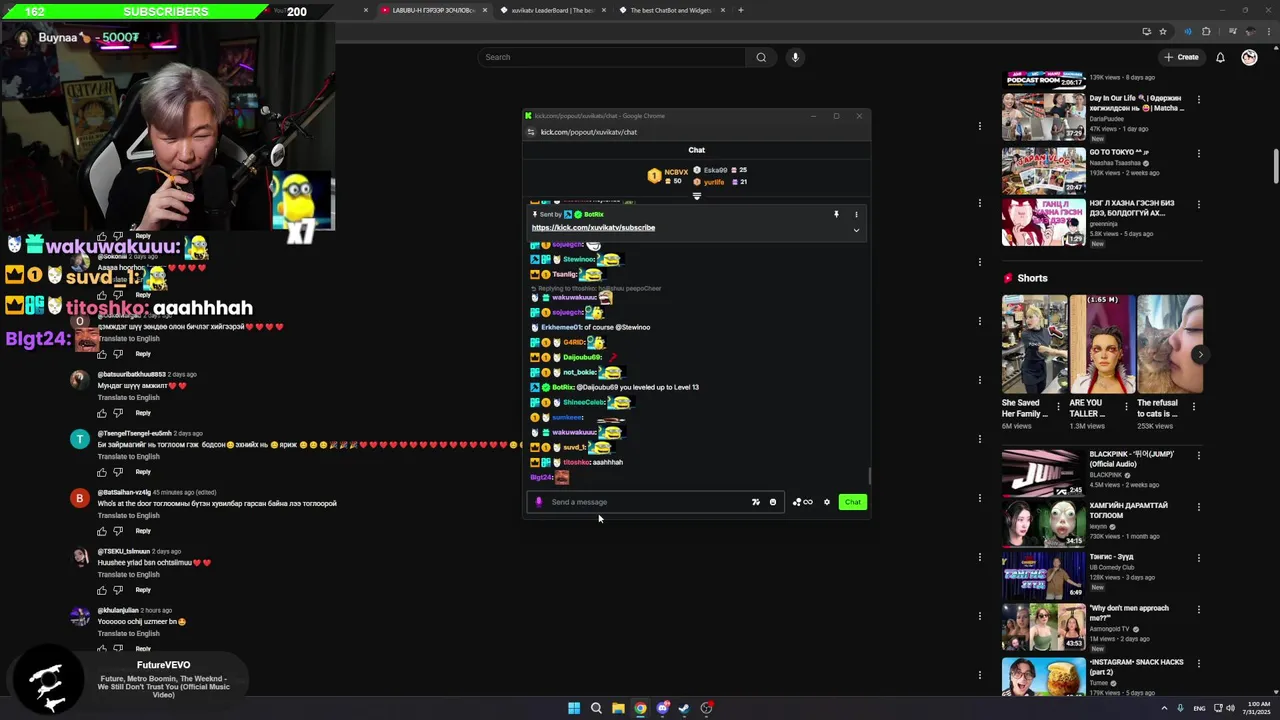Viewport: 1280px width, 720px height.
Task: Open GO TO TOKYO video thumbnail
Action: click(1043, 171)
